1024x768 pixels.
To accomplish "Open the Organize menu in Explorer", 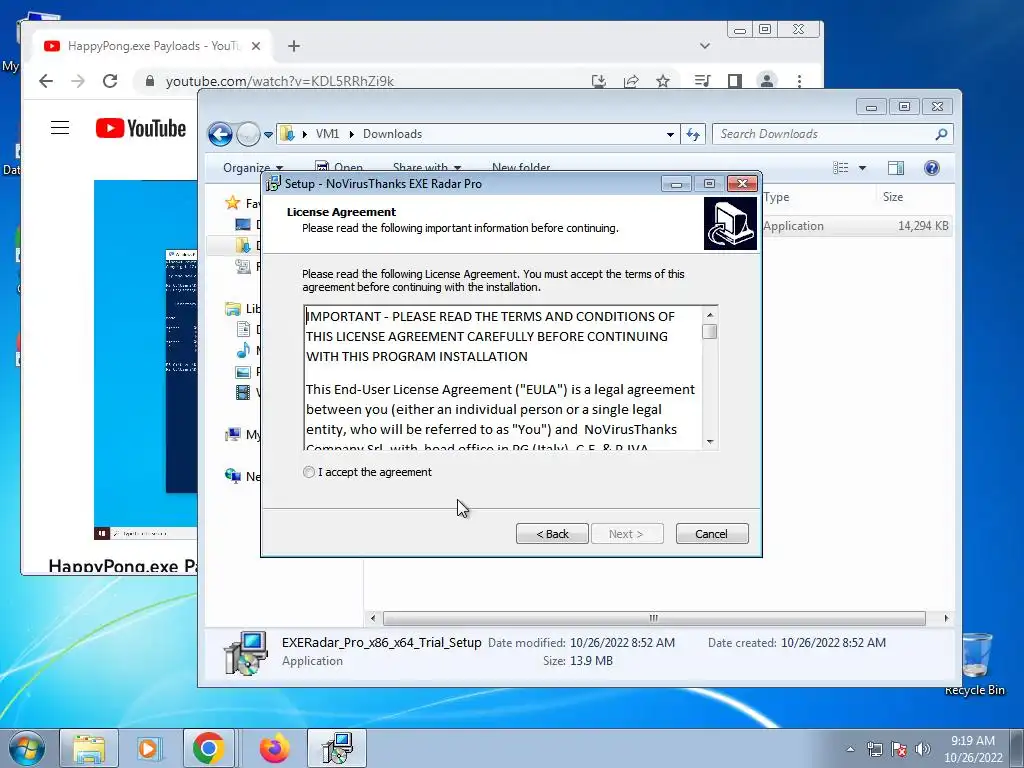I will point(253,167).
